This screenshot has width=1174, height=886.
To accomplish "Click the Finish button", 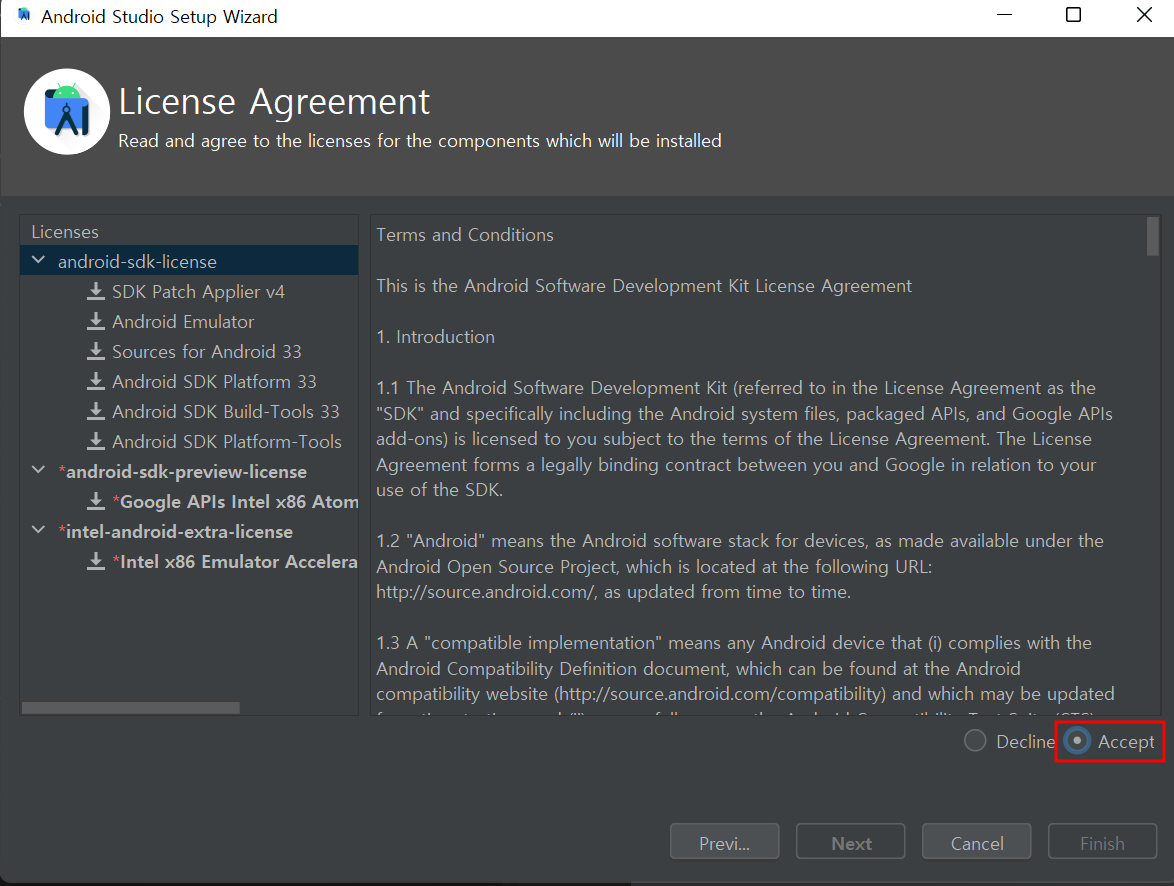I will coord(1102,842).
